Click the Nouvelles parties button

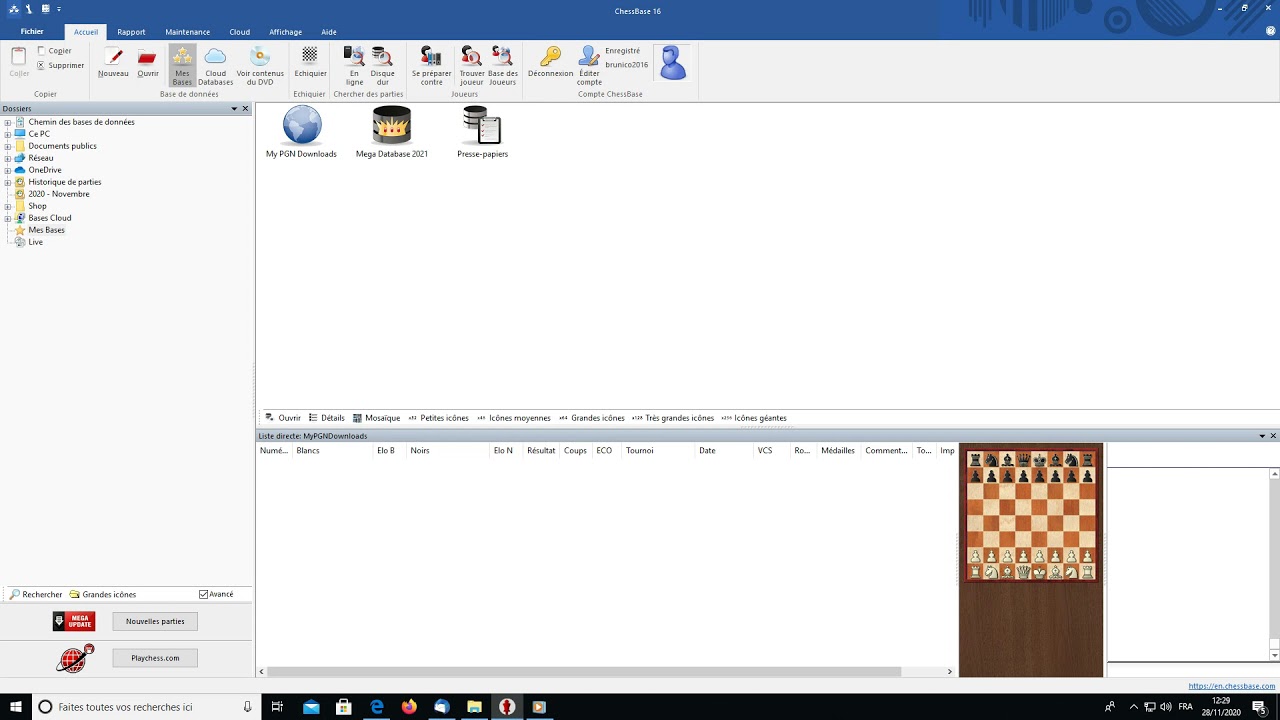click(x=155, y=621)
